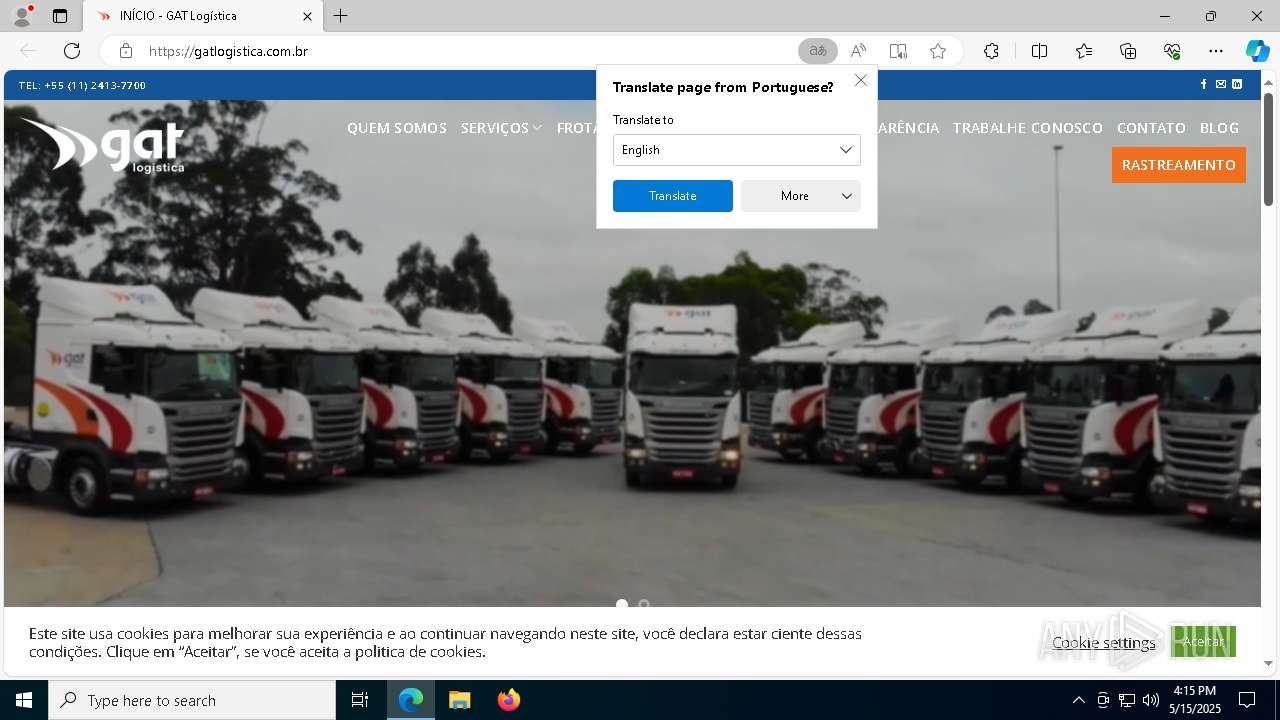Expand the More options dropdown

tap(801, 196)
